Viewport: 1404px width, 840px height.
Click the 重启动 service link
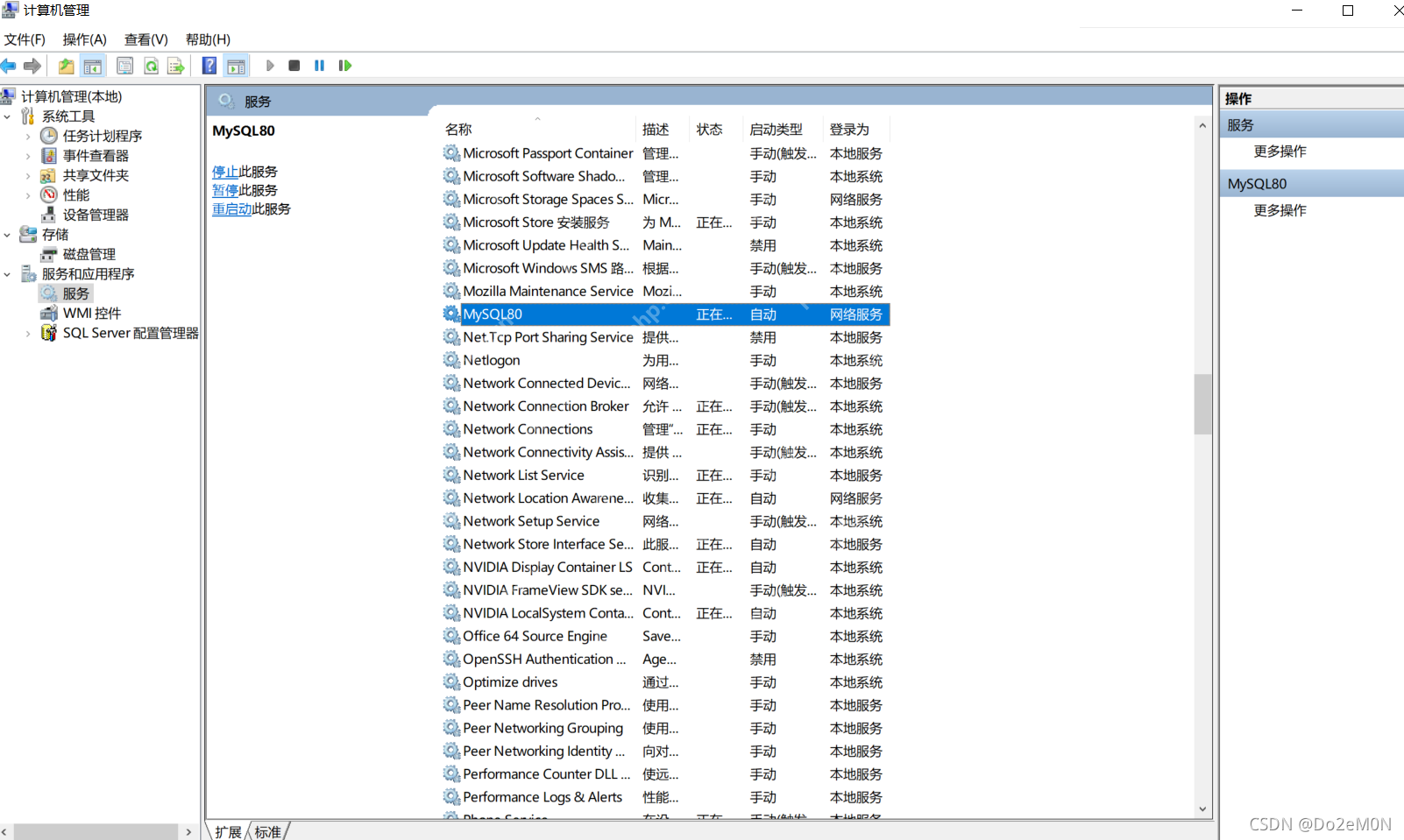coord(231,209)
